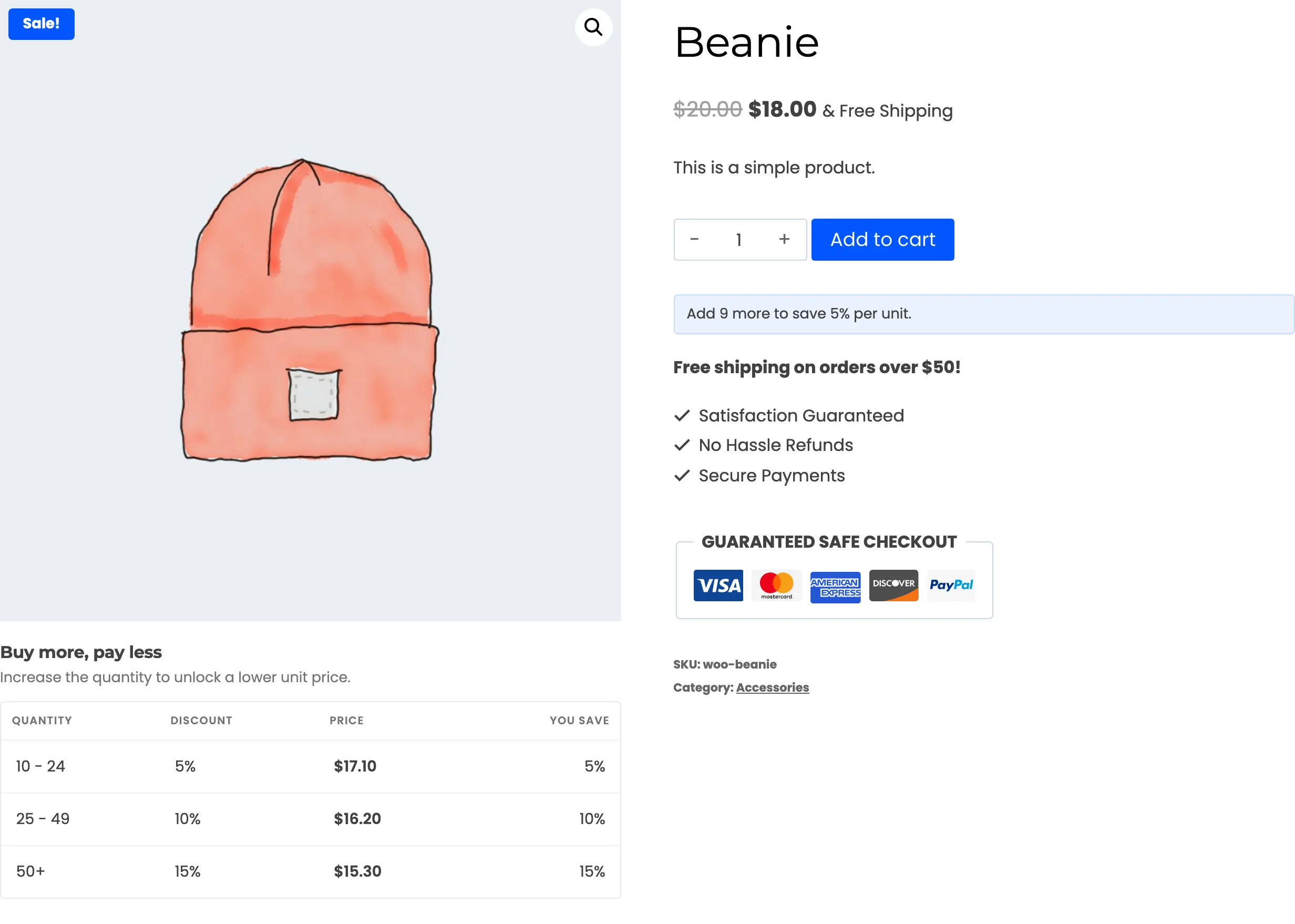
Task: Click the GUARANTEED SAFE CHECKOUT heading
Action: (828, 542)
